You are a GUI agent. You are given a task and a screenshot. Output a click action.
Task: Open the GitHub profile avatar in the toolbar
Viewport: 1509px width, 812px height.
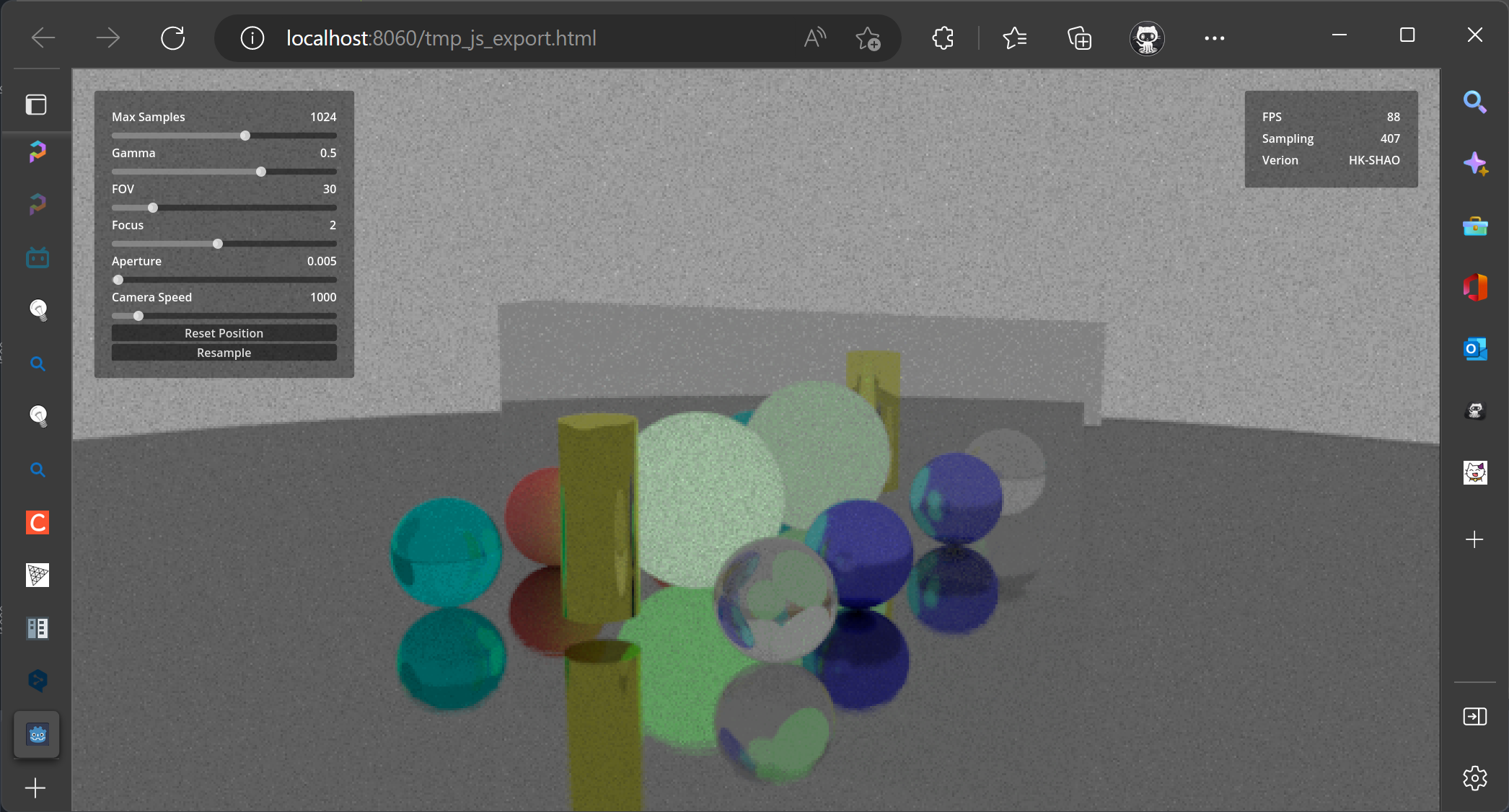pyautogui.click(x=1147, y=38)
